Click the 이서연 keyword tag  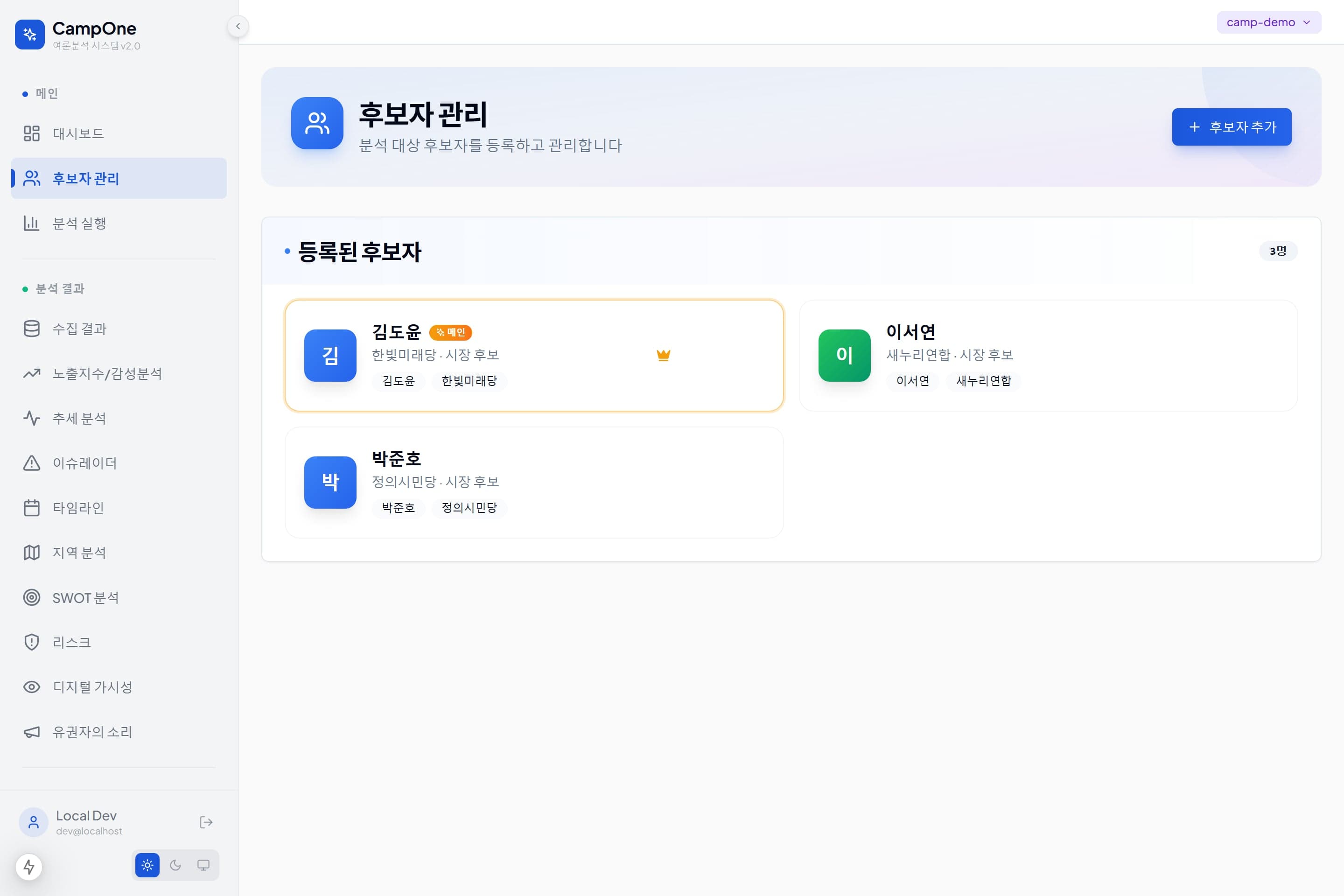click(x=913, y=381)
